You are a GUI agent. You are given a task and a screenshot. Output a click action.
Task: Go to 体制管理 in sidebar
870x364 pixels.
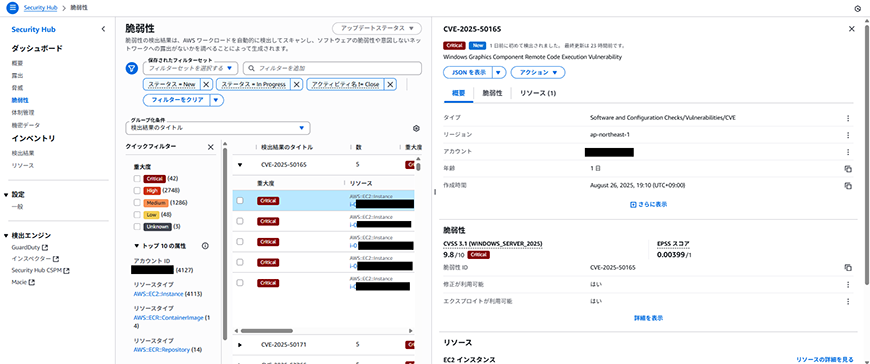tap(23, 113)
